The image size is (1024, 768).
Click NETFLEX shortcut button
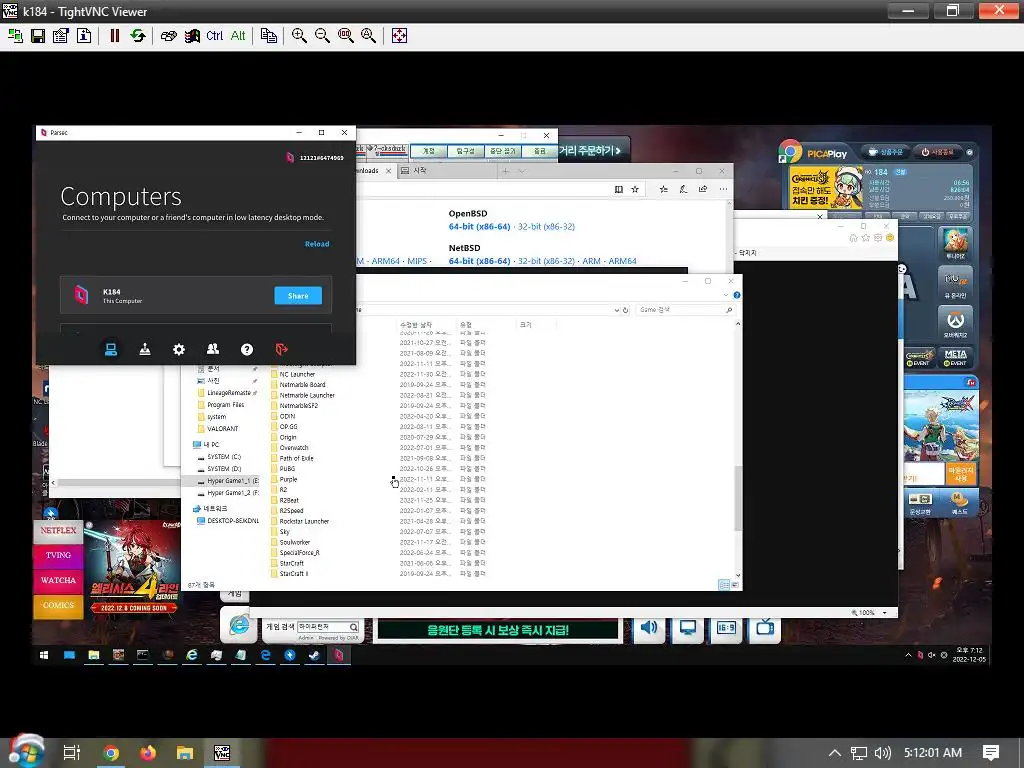point(58,530)
